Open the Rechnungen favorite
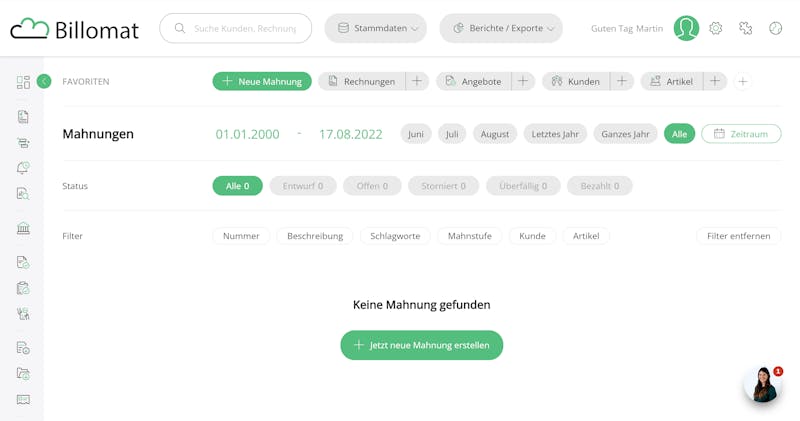The image size is (800, 421). pyautogui.click(x=362, y=81)
